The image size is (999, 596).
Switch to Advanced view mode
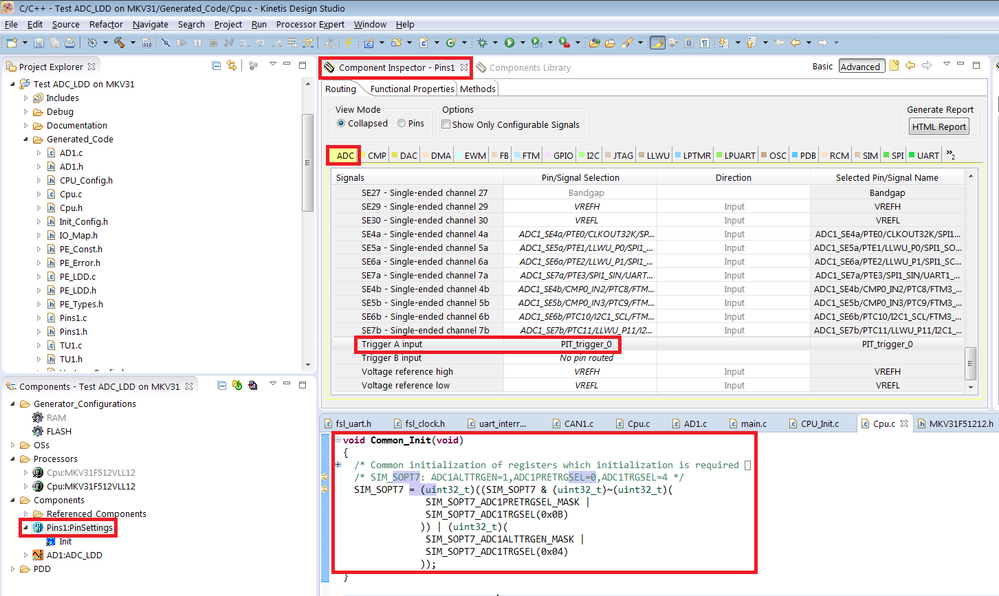pyautogui.click(x=860, y=66)
